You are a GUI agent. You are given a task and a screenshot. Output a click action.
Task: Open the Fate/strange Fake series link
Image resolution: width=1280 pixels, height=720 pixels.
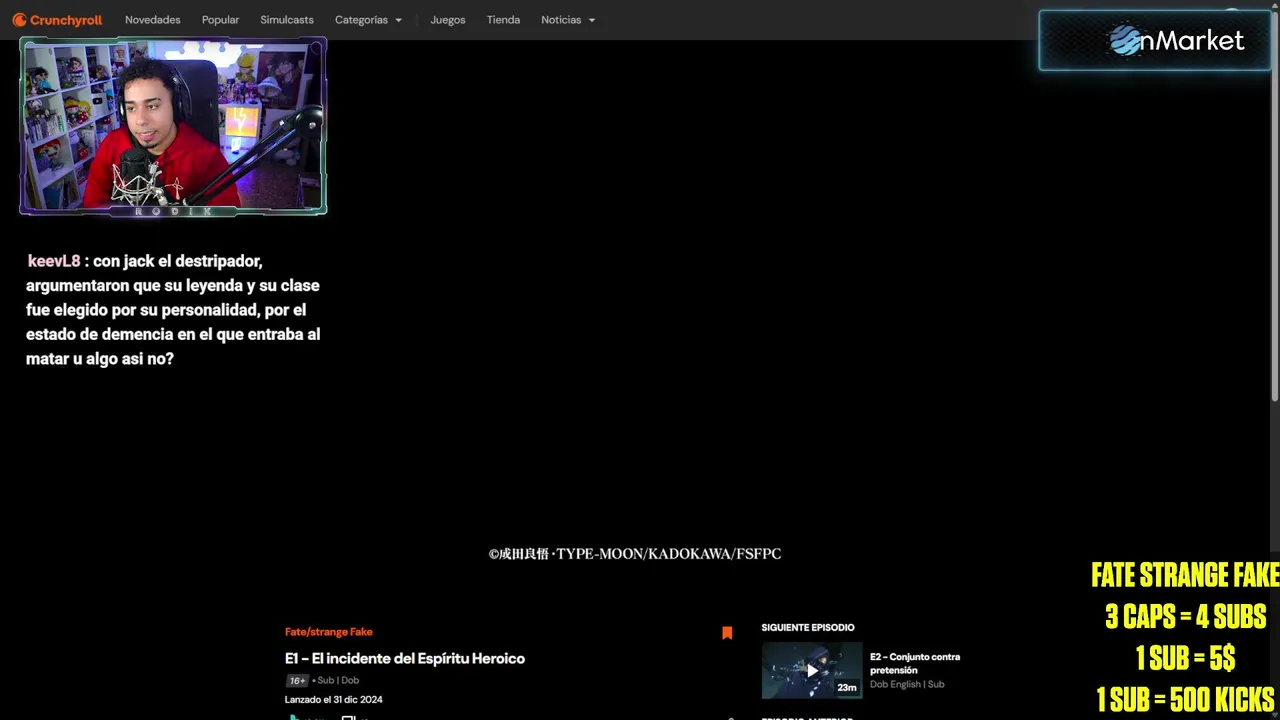[x=329, y=632]
